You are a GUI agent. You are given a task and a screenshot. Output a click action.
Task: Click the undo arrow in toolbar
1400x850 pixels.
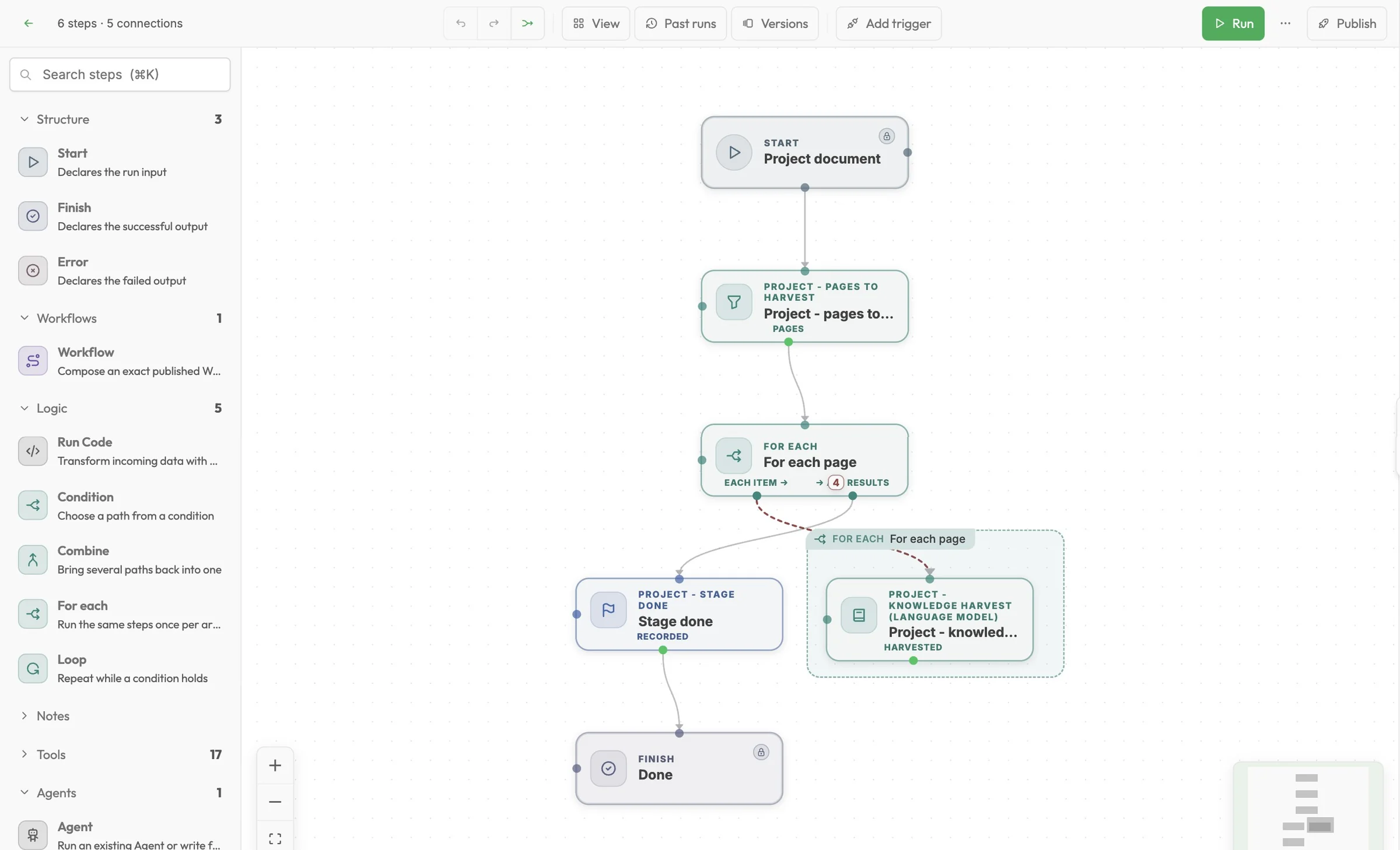click(460, 23)
